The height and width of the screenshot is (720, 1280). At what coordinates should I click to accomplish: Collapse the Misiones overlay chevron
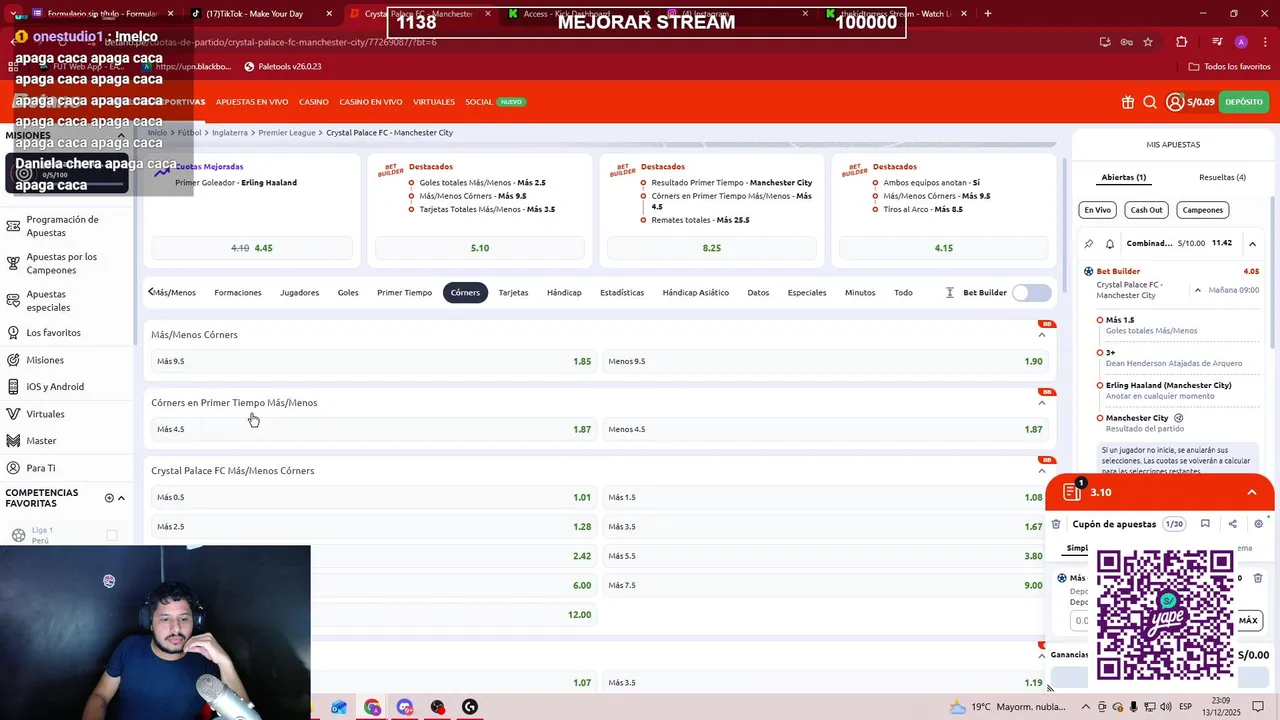[121, 135]
